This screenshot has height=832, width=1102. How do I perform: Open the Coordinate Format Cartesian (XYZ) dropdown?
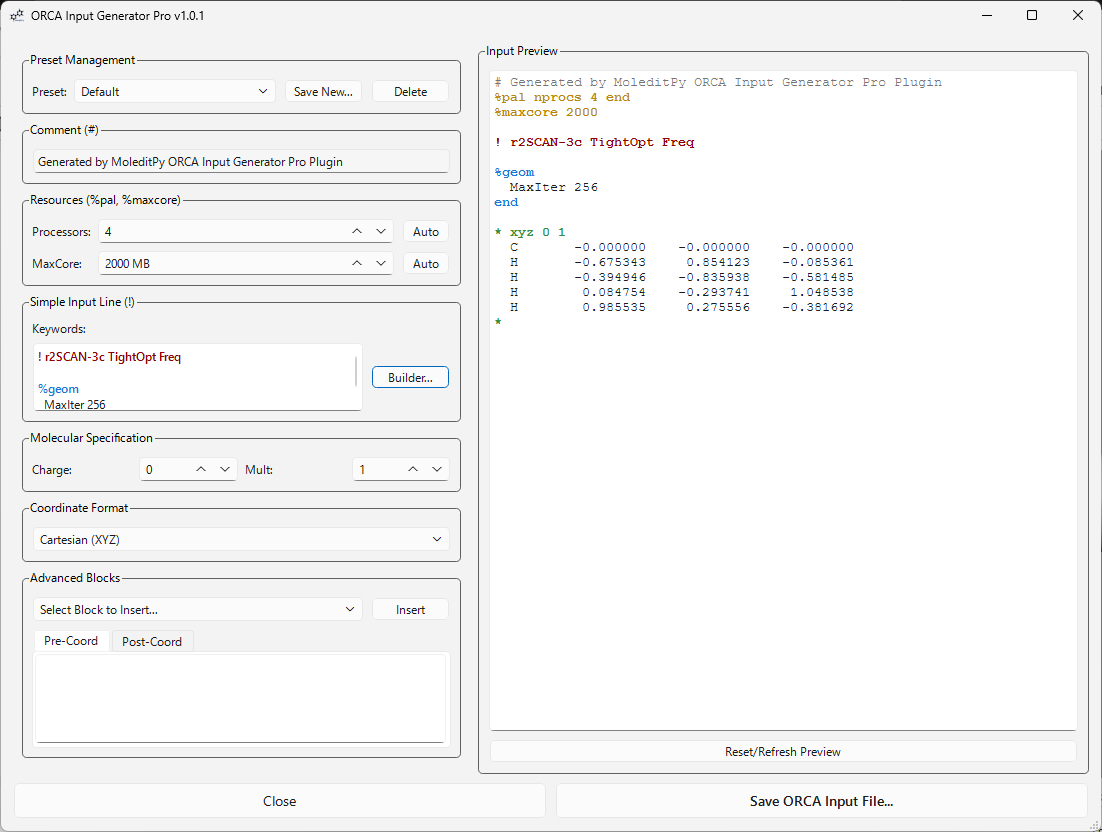(241, 540)
